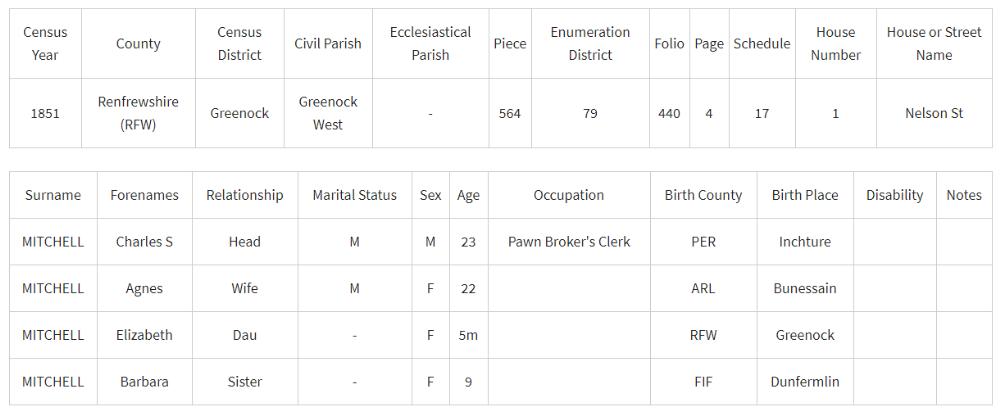Screen dimensions: 1000x411
Task: Click the Greenock census district cell
Action: [239, 113]
